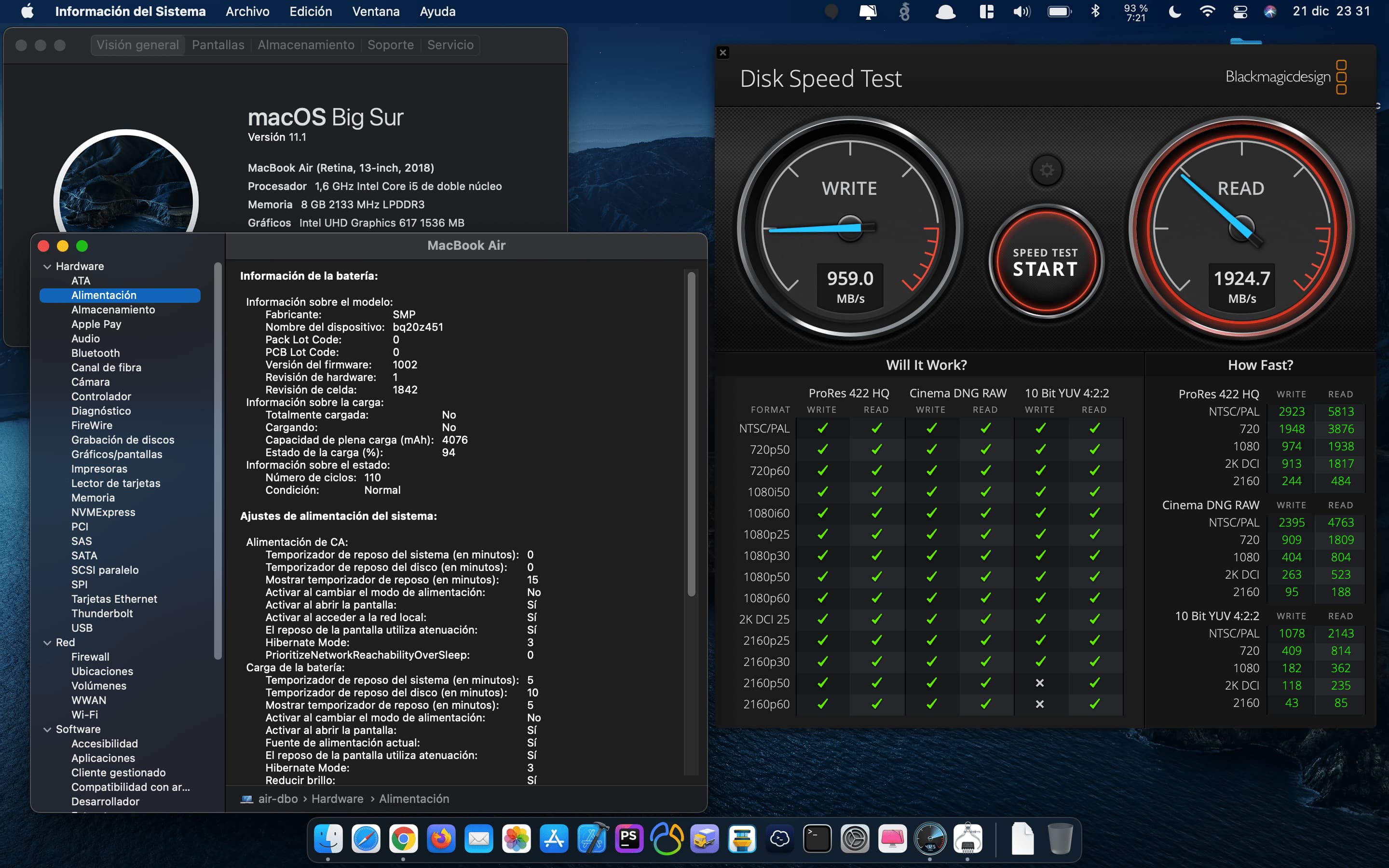The image size is (1389, 868).
Task: Activate Siri from the menu bar
Action: 1270,12
